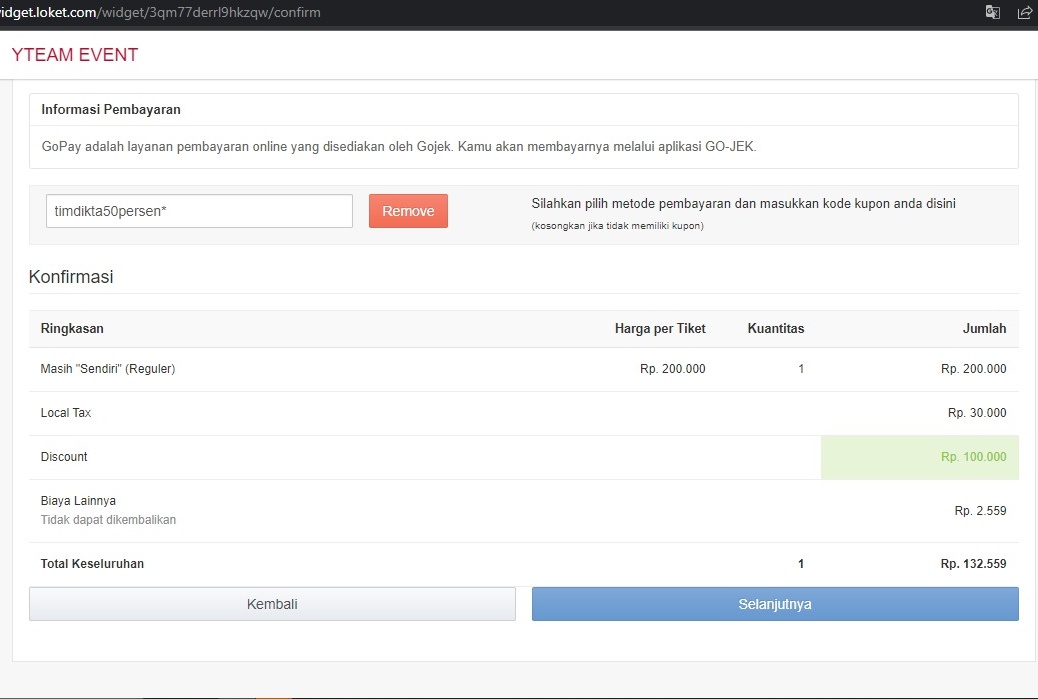Image resolution: width=1038 pixels, height=699 pixels.
Task: Click the Selanjutnya button
Action: click(x=775, y=604)
